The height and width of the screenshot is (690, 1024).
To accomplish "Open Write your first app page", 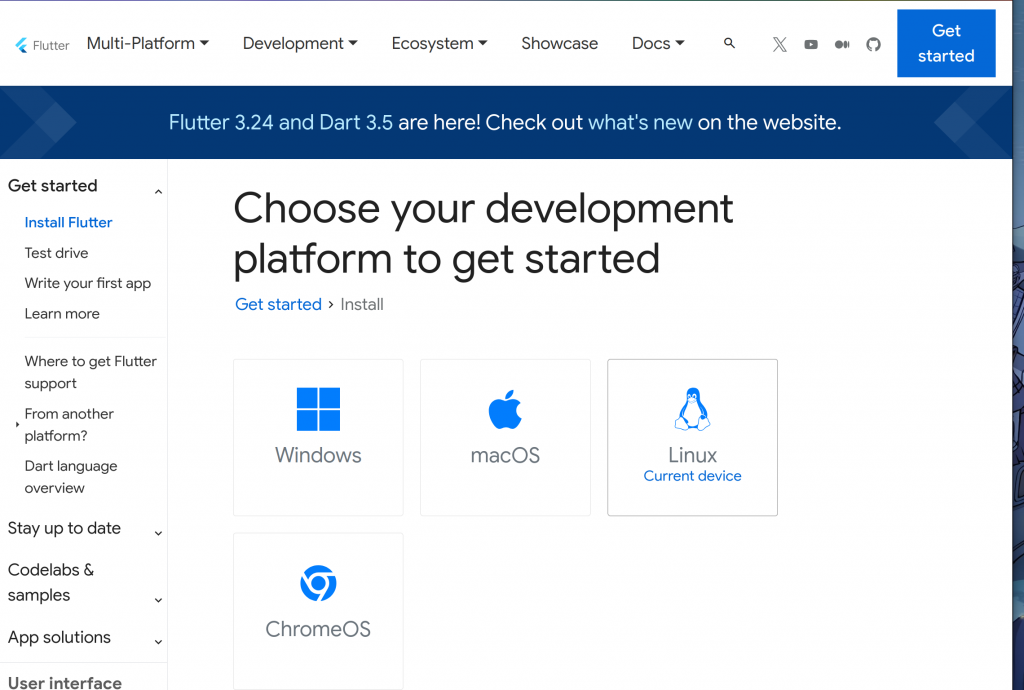I will [x=88, y=283].
